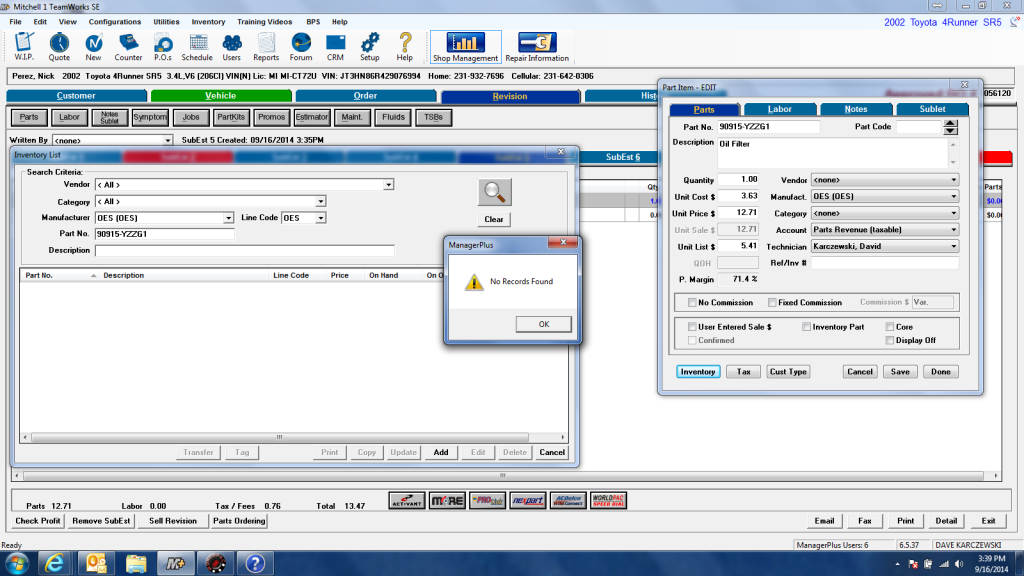Open the Written By dropdown
This screenshot has height=576, width=1024.
[168, 140]
